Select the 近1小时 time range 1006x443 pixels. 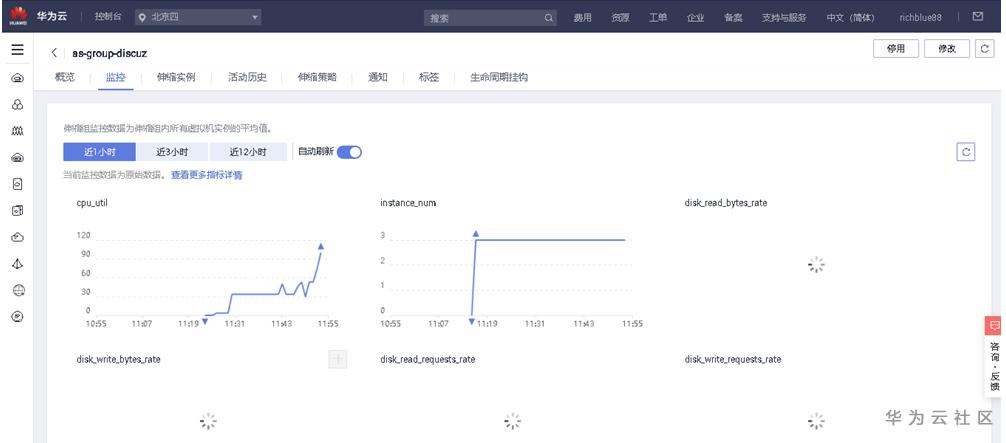tap(99, 152)
